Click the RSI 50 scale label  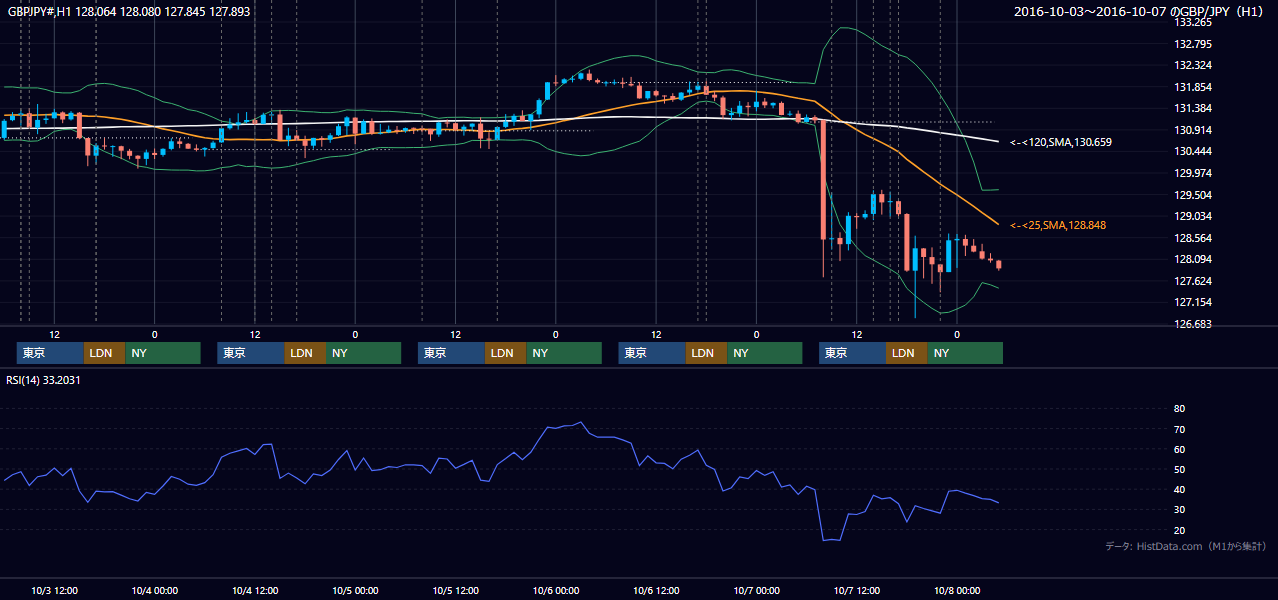pyautogui.click(x=1179, y=469)
